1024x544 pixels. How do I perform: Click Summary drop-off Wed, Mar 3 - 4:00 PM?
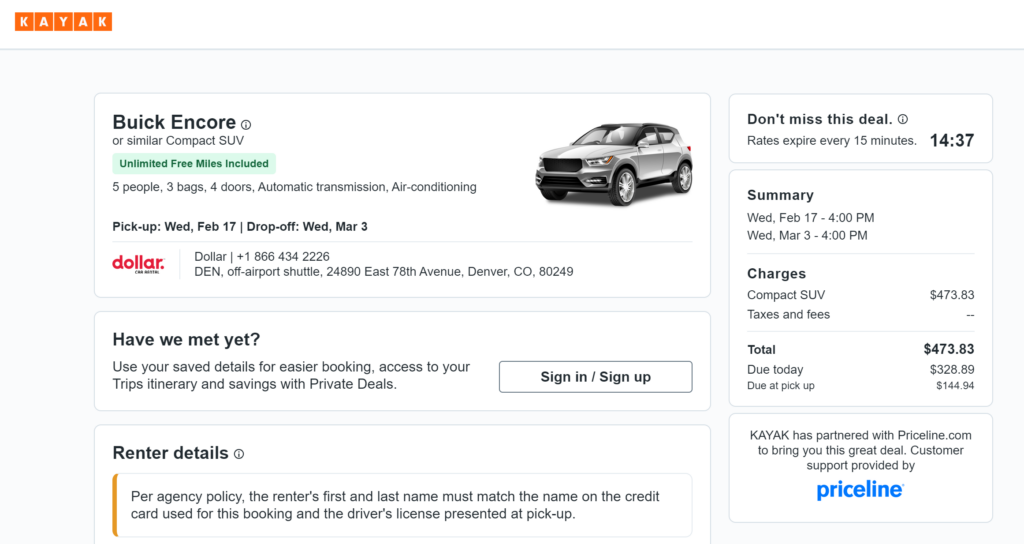point(807,235)
